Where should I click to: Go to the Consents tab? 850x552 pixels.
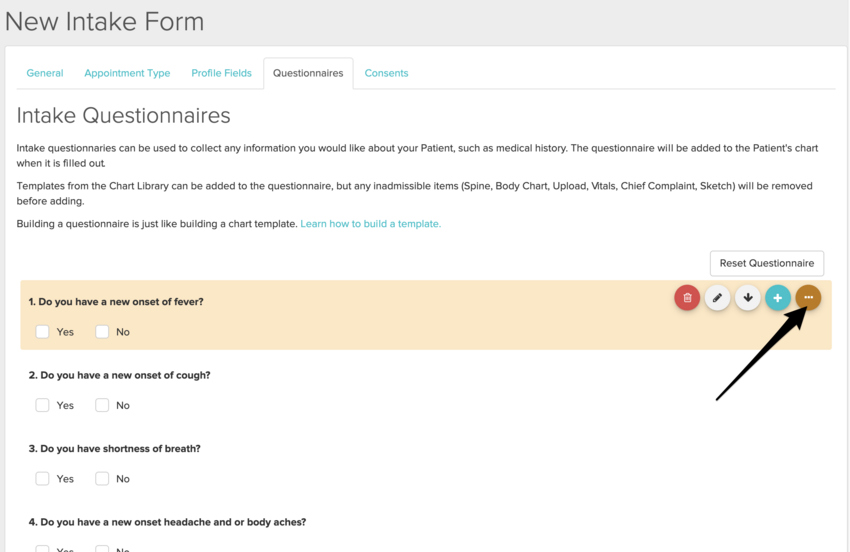pyautogui.click(x=386, y=73)
